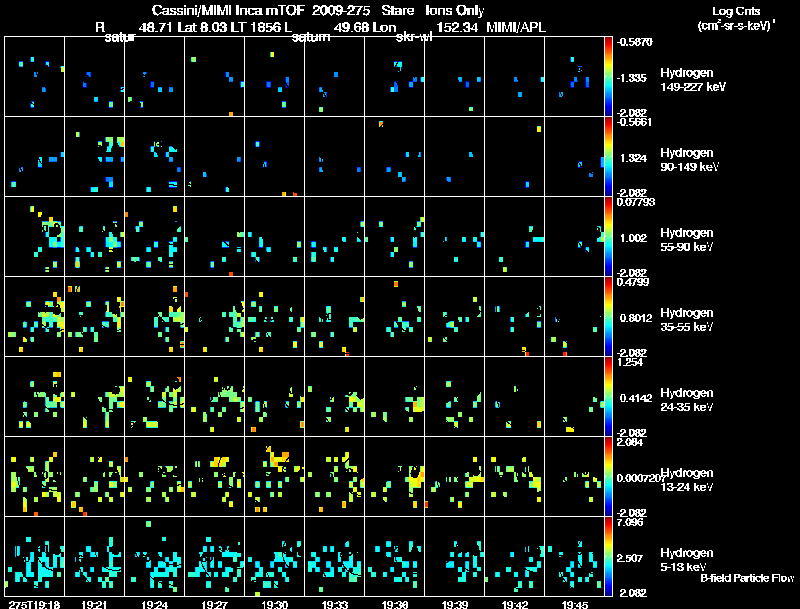Click the 'Hydrogen 24-35 keV' row label

coord(687,400)
